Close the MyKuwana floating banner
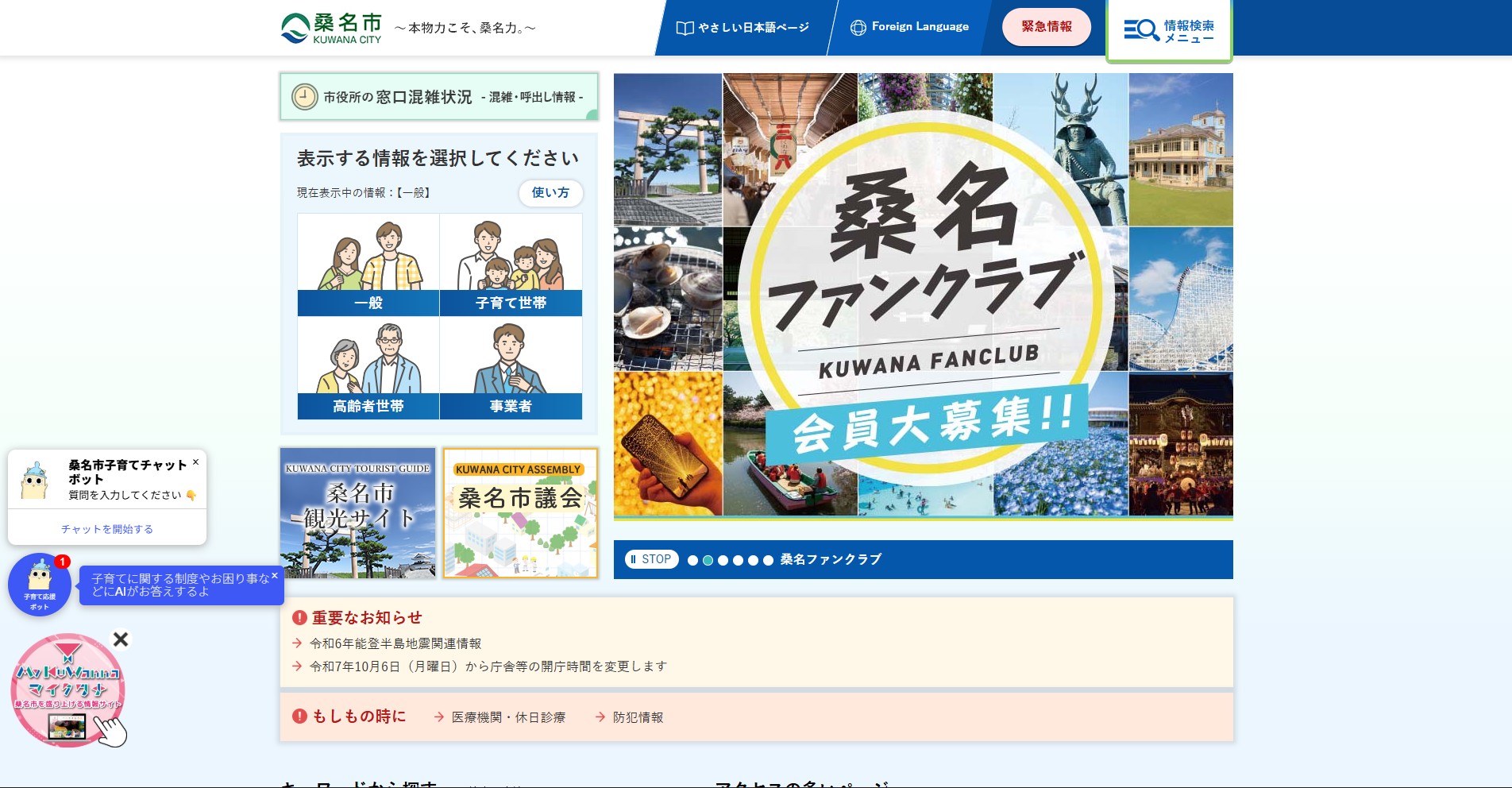The width and height of the screenshot is (1512, 788). [121, 639]
